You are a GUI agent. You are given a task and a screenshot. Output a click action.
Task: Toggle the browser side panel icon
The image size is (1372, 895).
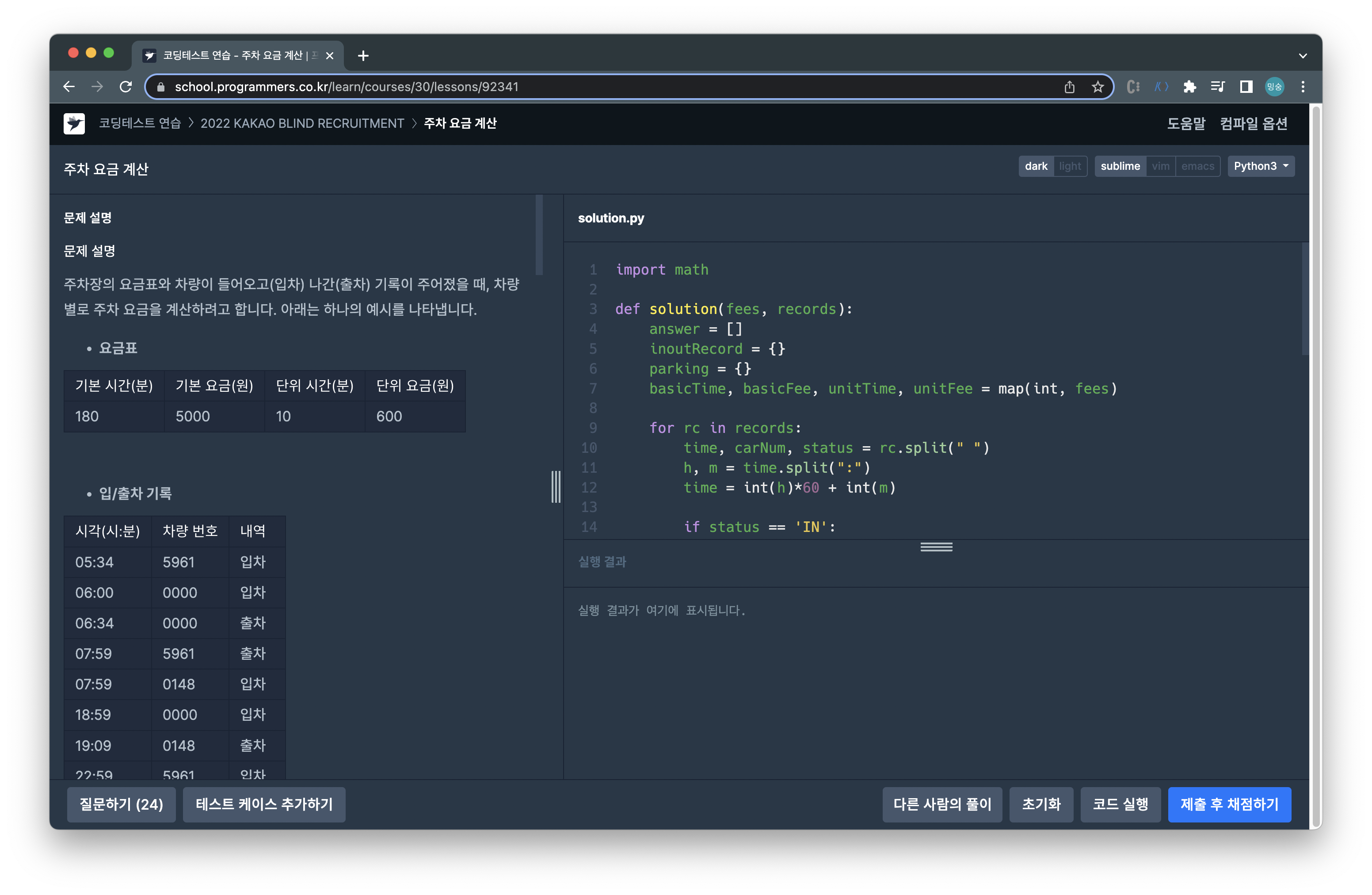coord(1246,87)
